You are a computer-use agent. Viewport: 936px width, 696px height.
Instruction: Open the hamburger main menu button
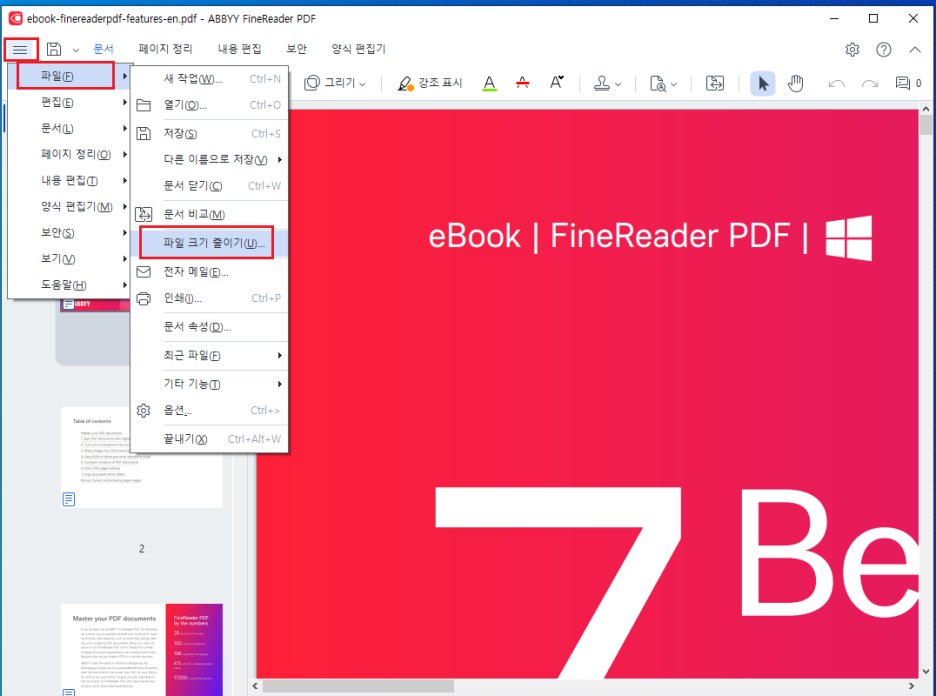[20, 50]
